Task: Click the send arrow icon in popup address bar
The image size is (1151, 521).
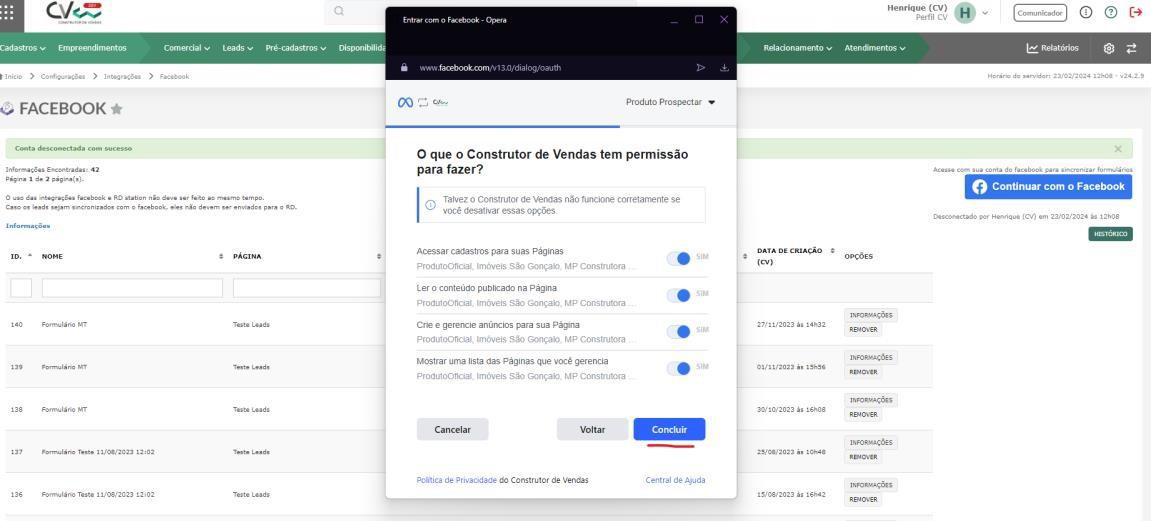Action: (700, 68)
